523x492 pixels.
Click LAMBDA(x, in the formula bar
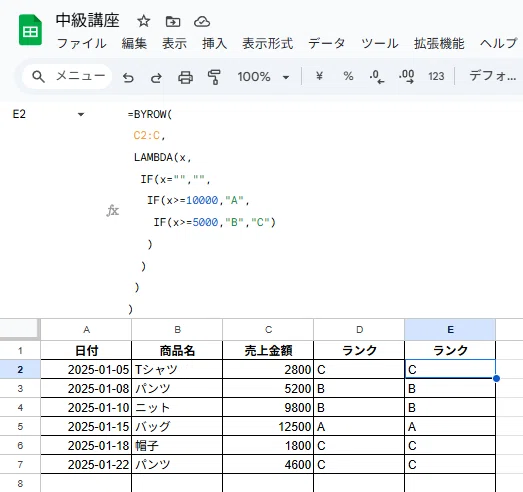pos(162,157)
